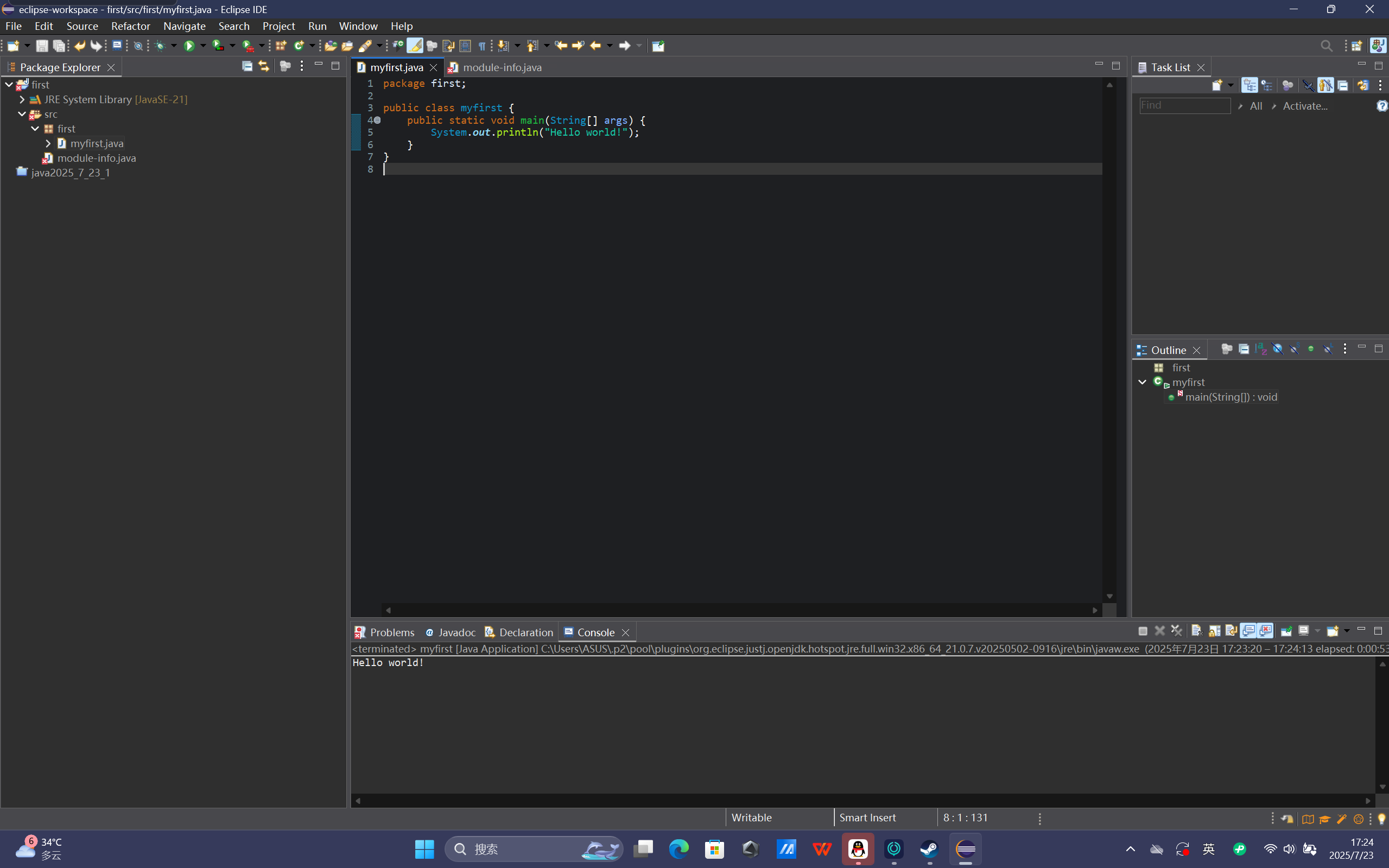Screen dimensions: 1389x868
Task: Toggle Mark Occurrences highlighter in toolbar
Action: (x=414, y=46)
